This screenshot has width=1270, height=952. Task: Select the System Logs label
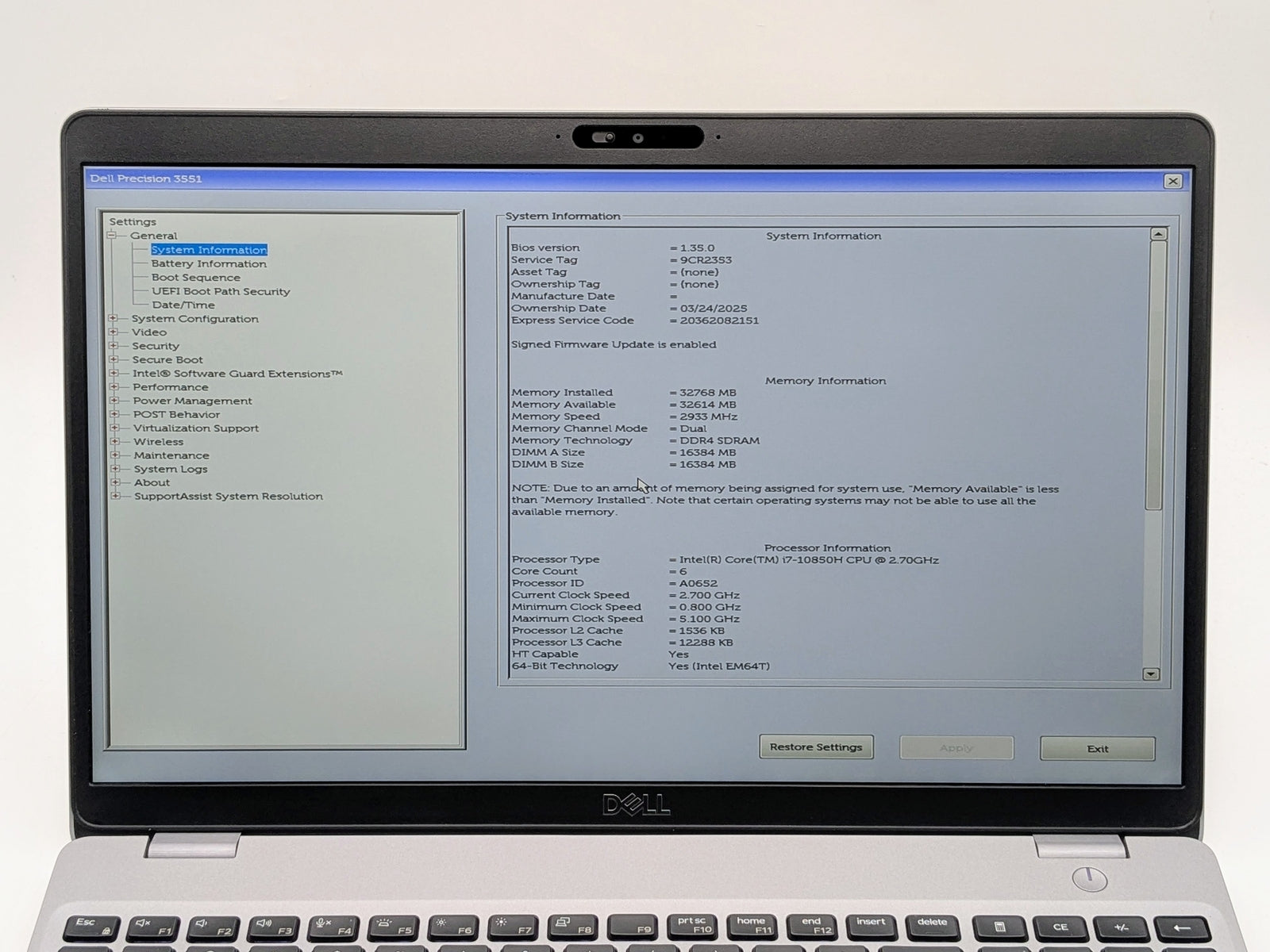click(x=171, y=469)
